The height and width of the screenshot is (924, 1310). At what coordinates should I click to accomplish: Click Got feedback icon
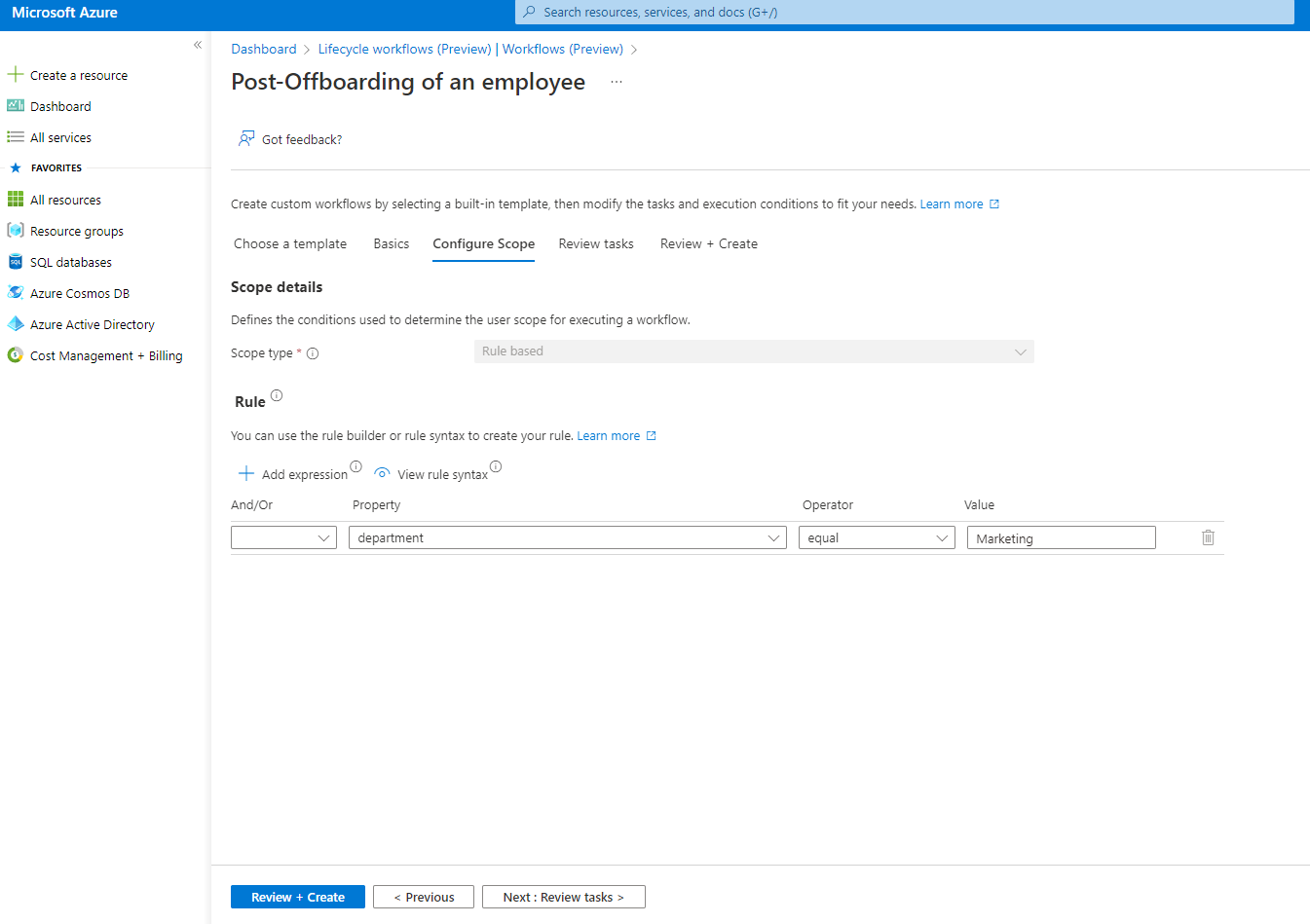[246, 139]
